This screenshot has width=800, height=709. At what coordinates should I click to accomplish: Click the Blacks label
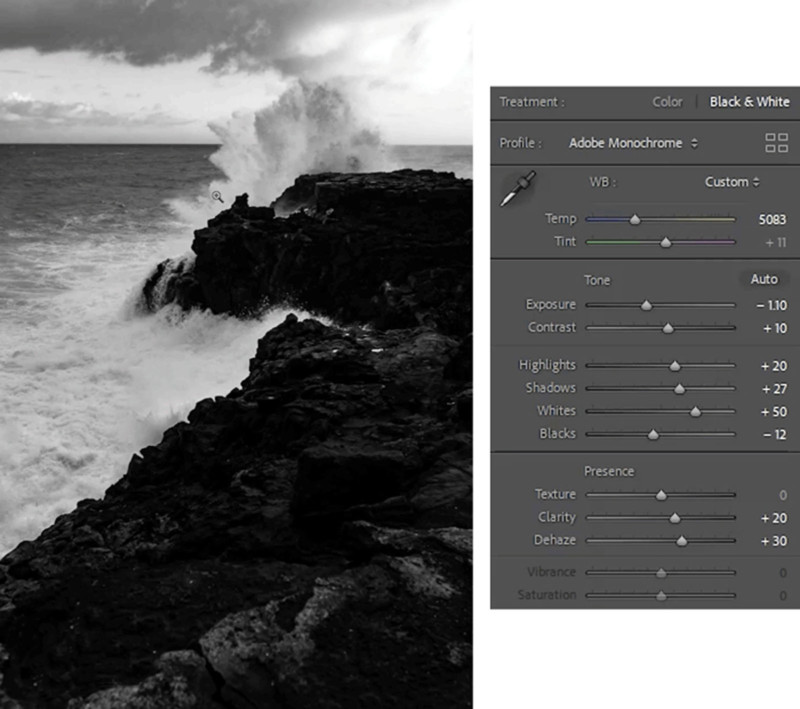[x=558, y=434]
